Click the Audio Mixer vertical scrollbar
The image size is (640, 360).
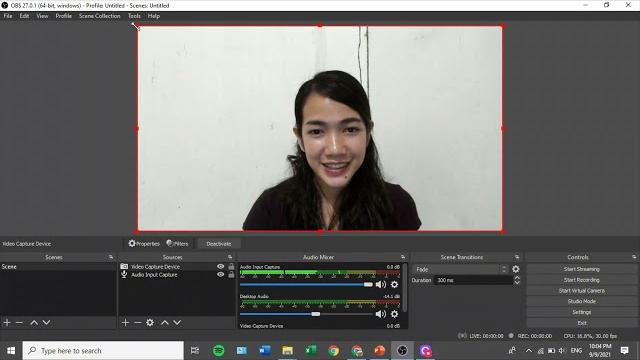tap(405, 288)
